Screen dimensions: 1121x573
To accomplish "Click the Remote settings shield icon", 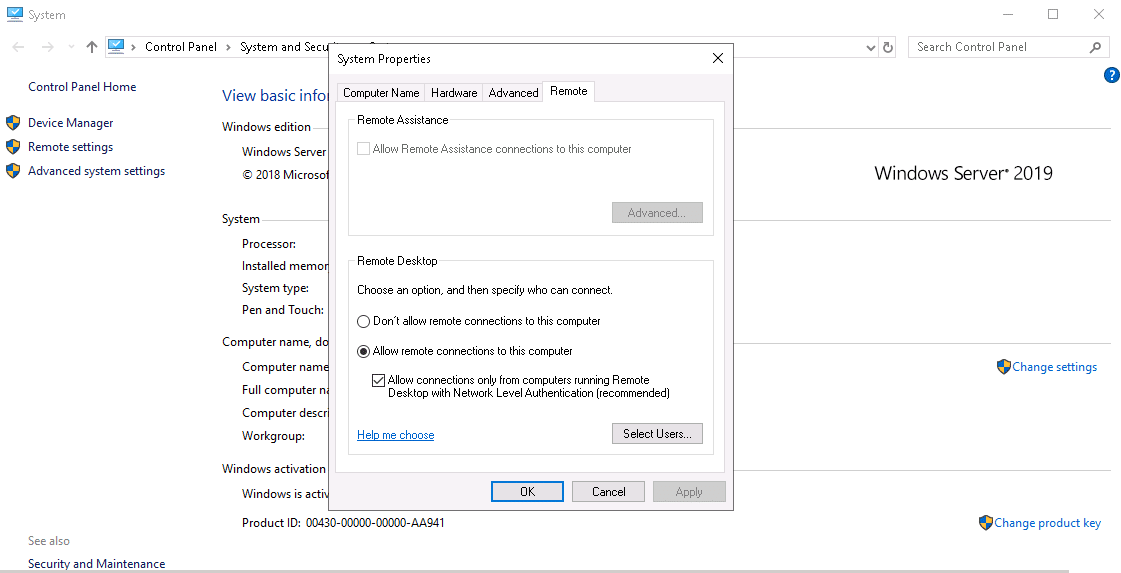I will pos(13,147).
